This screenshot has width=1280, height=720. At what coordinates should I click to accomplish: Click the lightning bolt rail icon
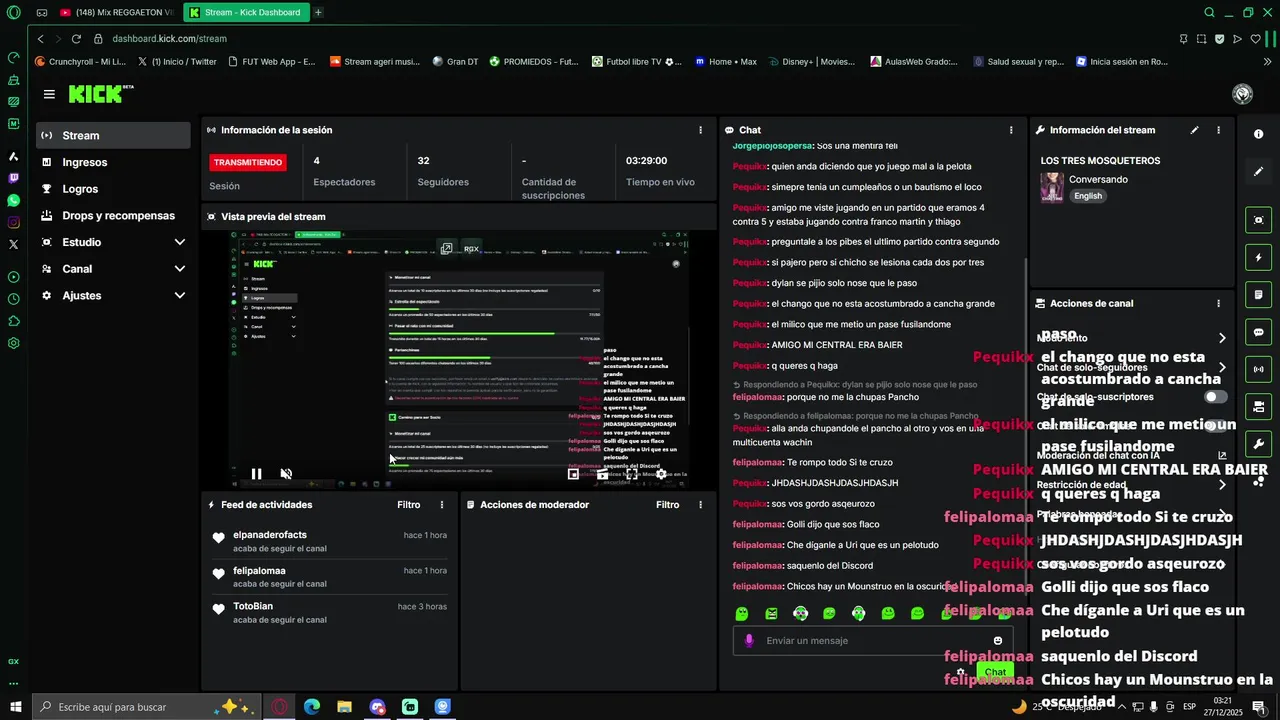tap(1259, 257)
